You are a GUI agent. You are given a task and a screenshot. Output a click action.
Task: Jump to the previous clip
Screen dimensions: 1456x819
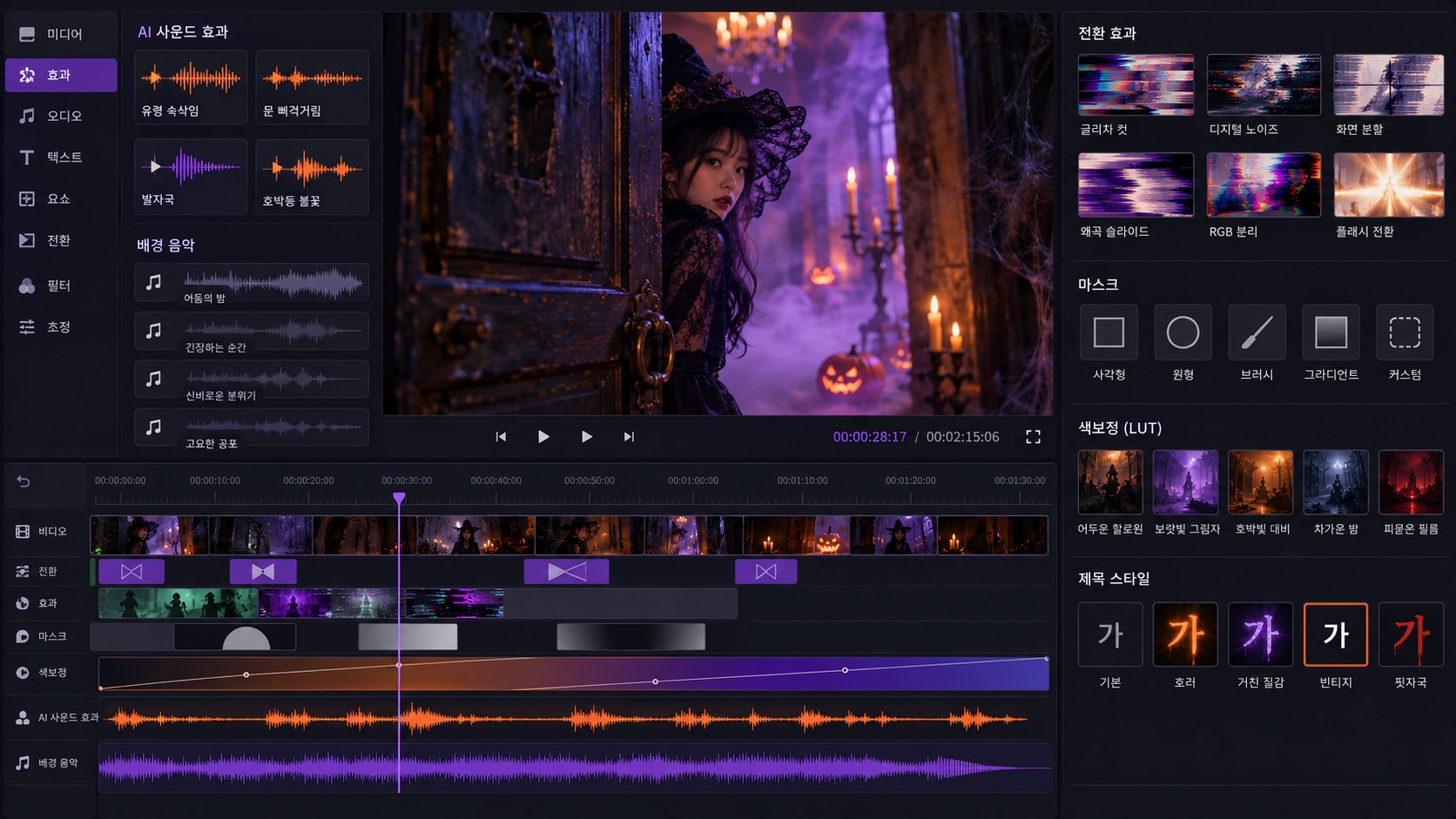coord(501,437)
